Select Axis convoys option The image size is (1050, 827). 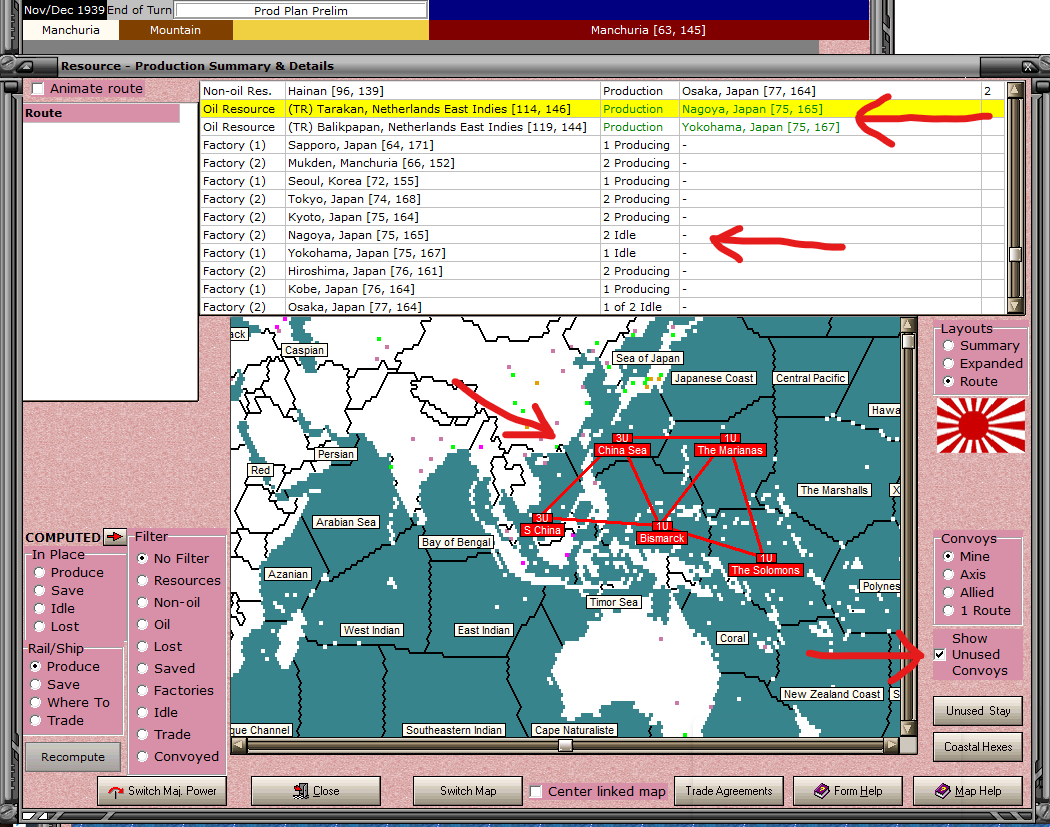(948, 575)
